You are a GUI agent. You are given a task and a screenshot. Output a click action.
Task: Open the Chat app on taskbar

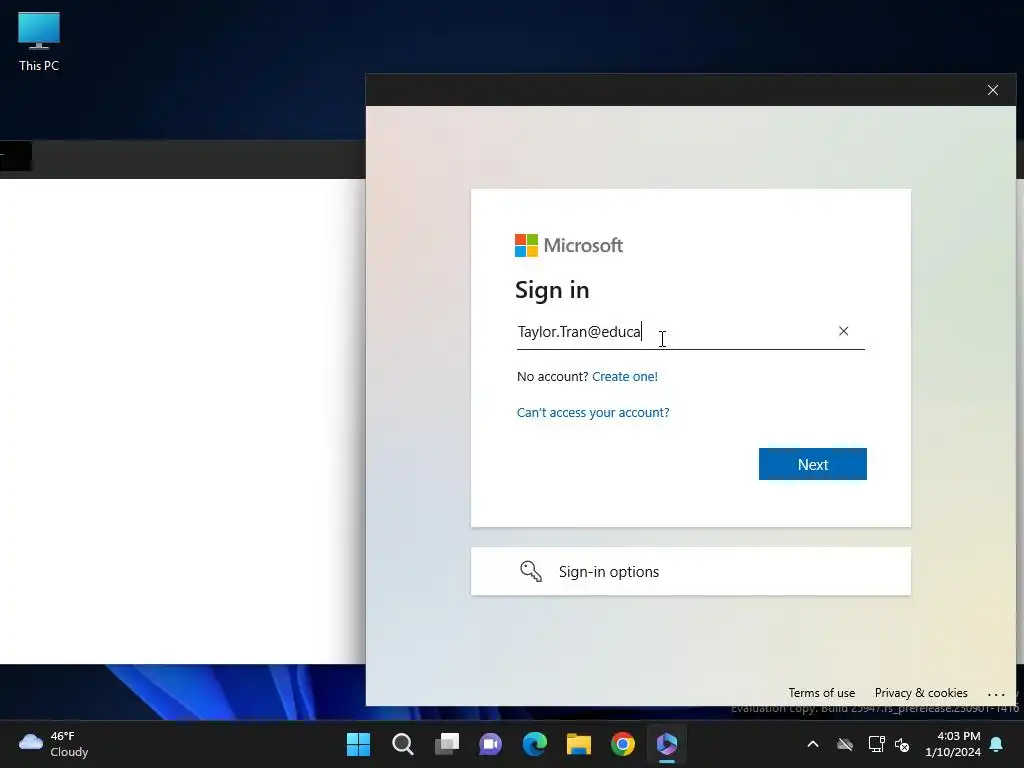point(490,744)
